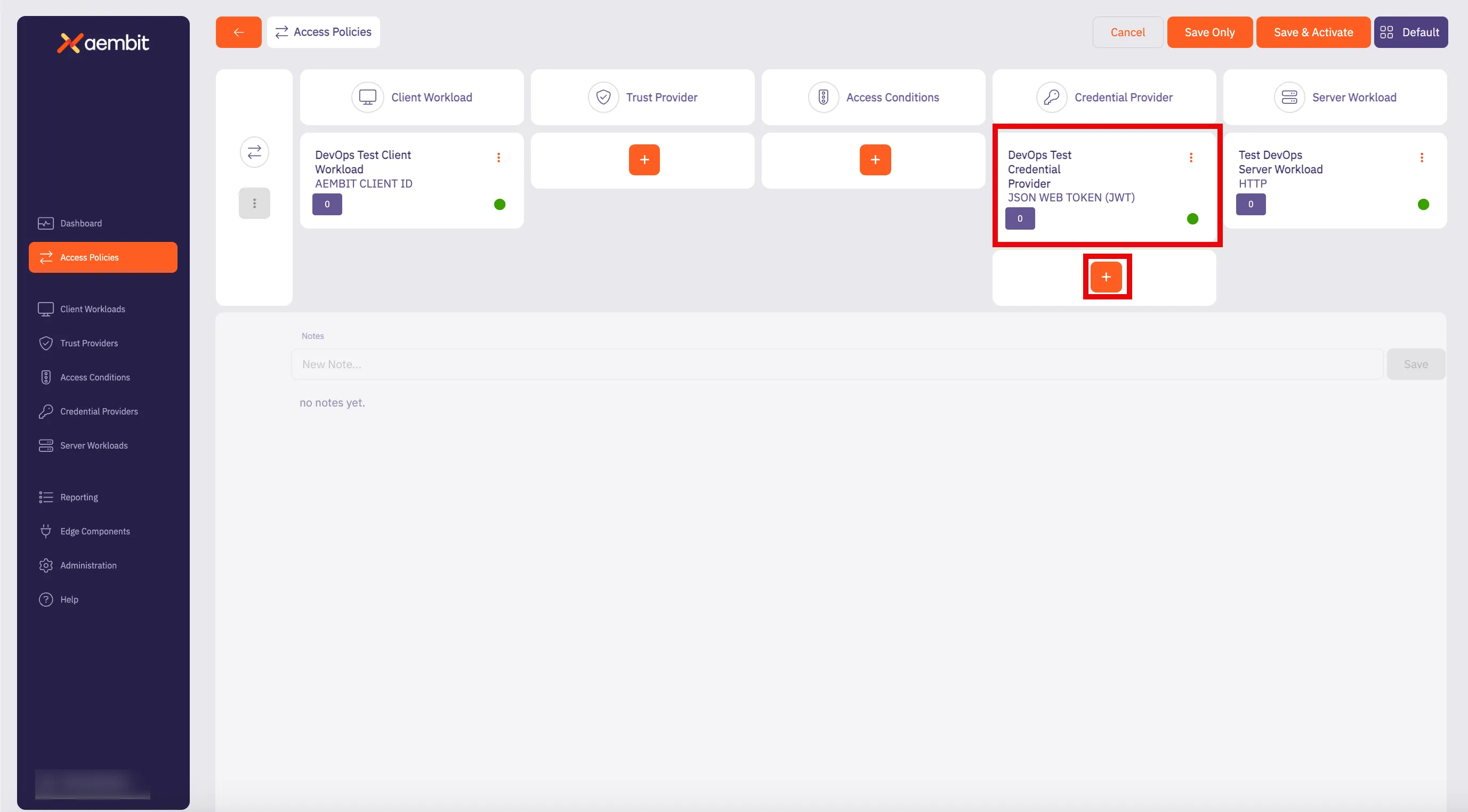Image resolution: width=1468 pixels, height=812 pixels.
Task: Click the Access Conditions traffic-light icon
Action: click(x=823, y=98)
